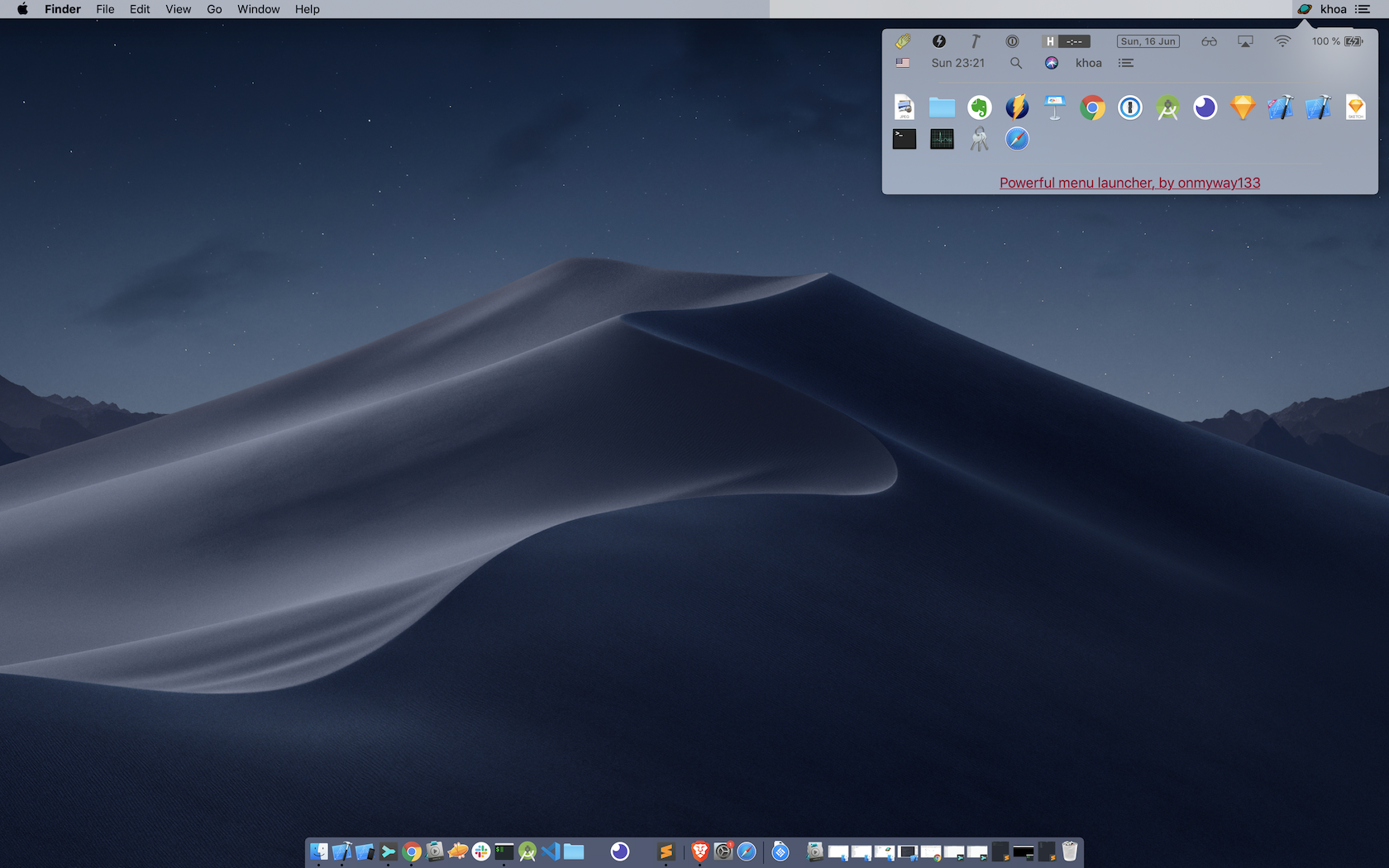The image size is (1389, 868).
Task: Select the Keynote icon in the panel
Action: [x=1054, y=107]
